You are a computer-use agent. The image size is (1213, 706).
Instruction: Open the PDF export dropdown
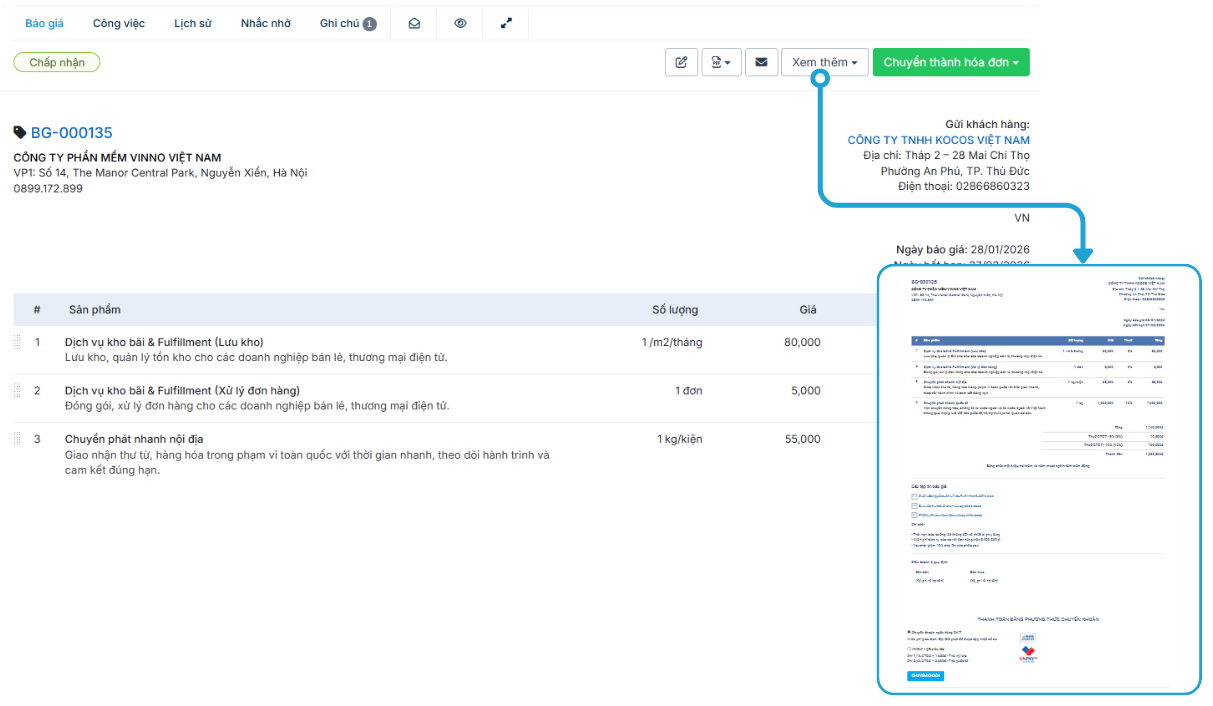(721, 62)
